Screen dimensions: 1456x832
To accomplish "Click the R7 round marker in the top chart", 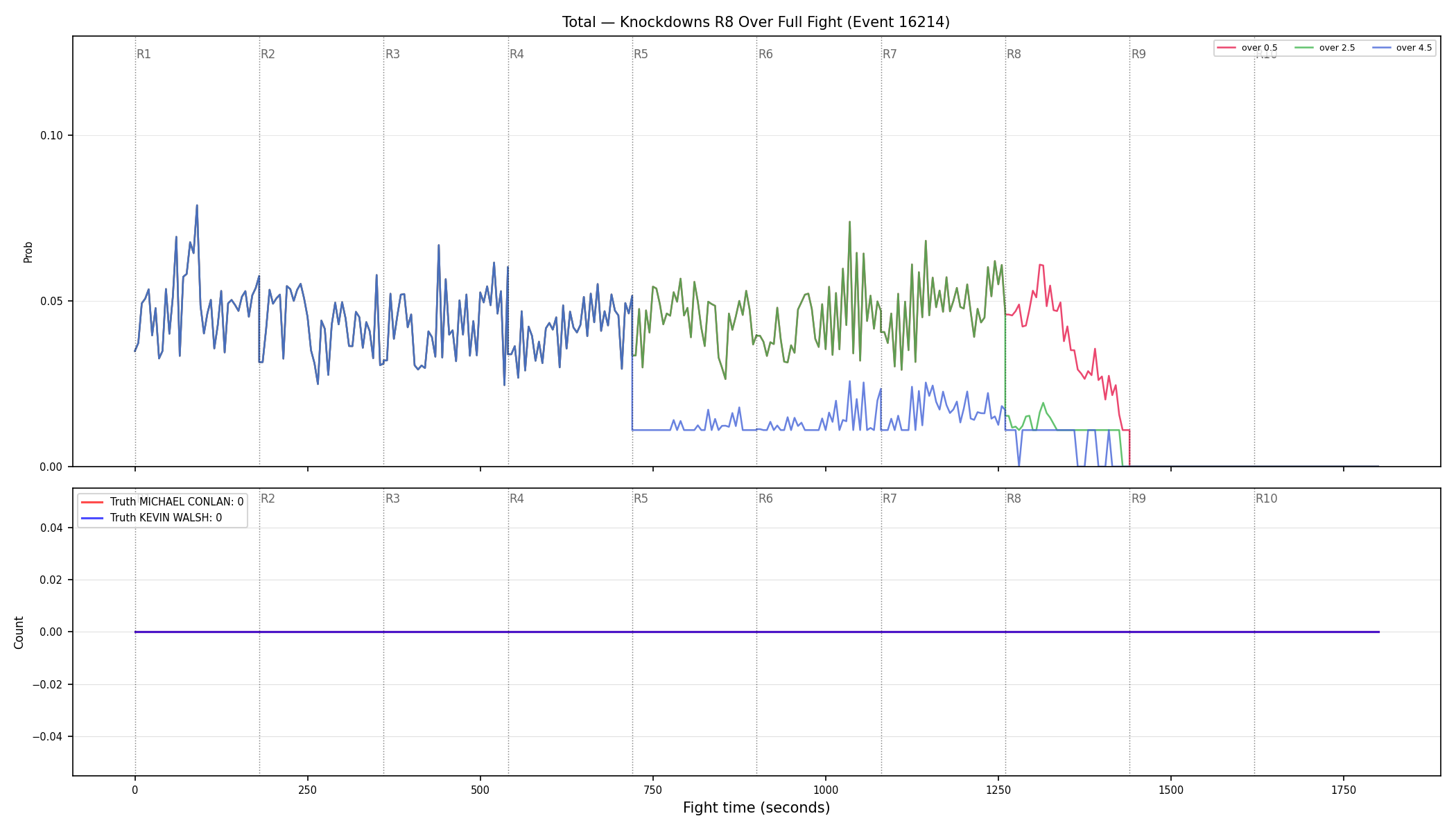I will click(x=890, y=54).
